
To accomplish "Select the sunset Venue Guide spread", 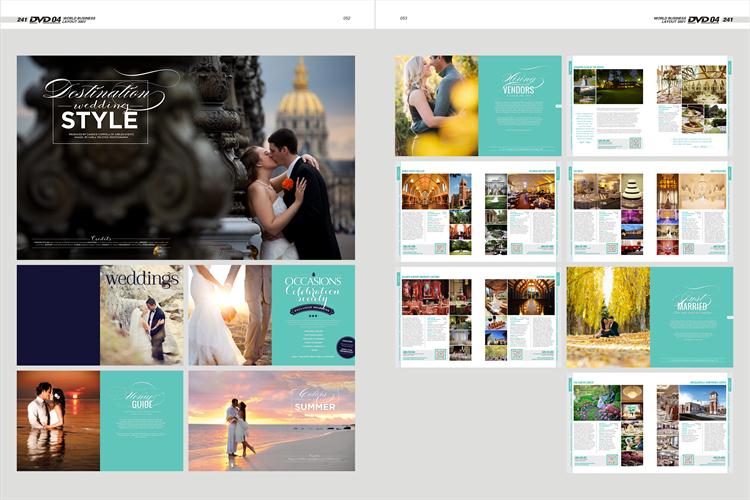I will pyautogui.click(x=100, y=420).
